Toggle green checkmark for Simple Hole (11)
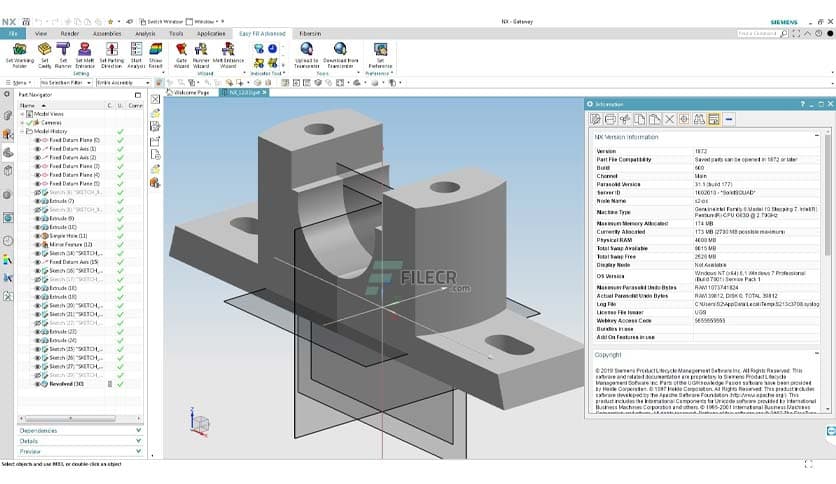 pyautogui.click(x=120, y=236)
